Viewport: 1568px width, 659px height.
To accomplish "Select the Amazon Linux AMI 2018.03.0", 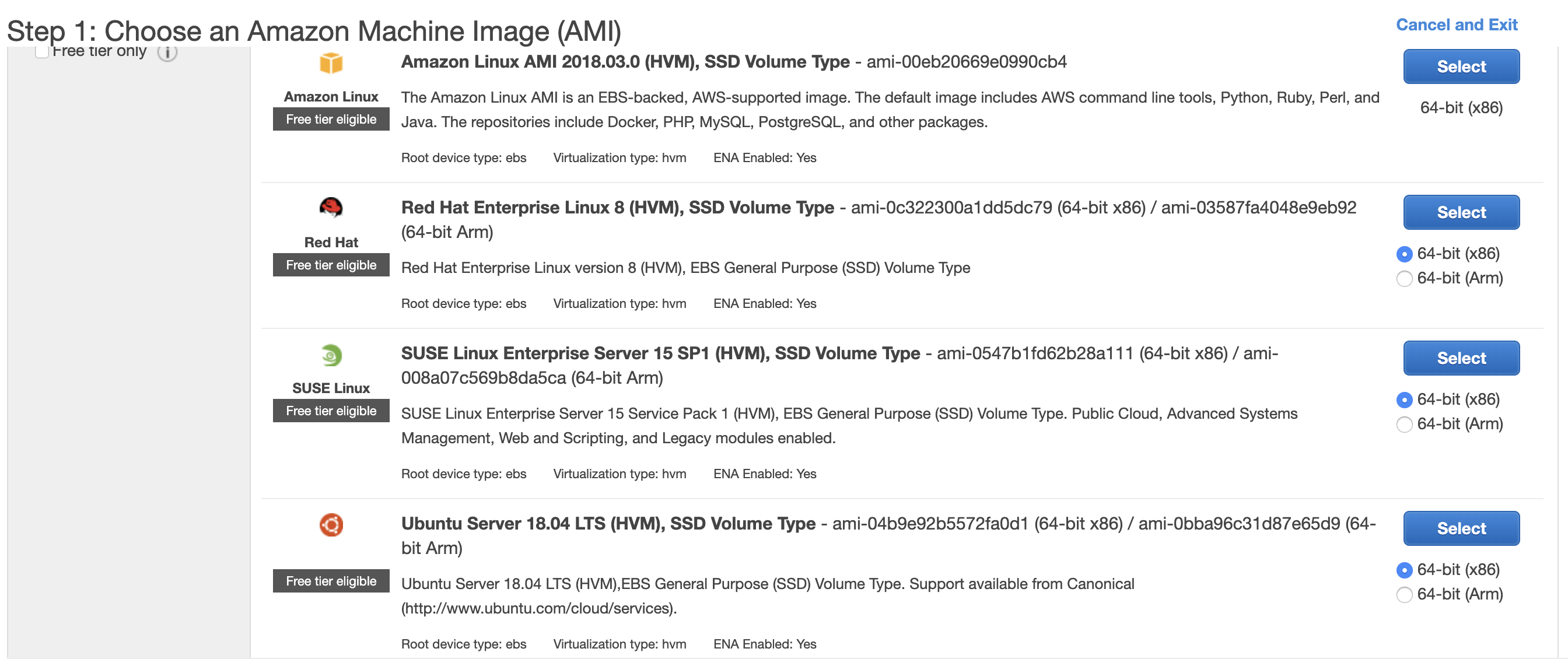I will coord(1461,66).
